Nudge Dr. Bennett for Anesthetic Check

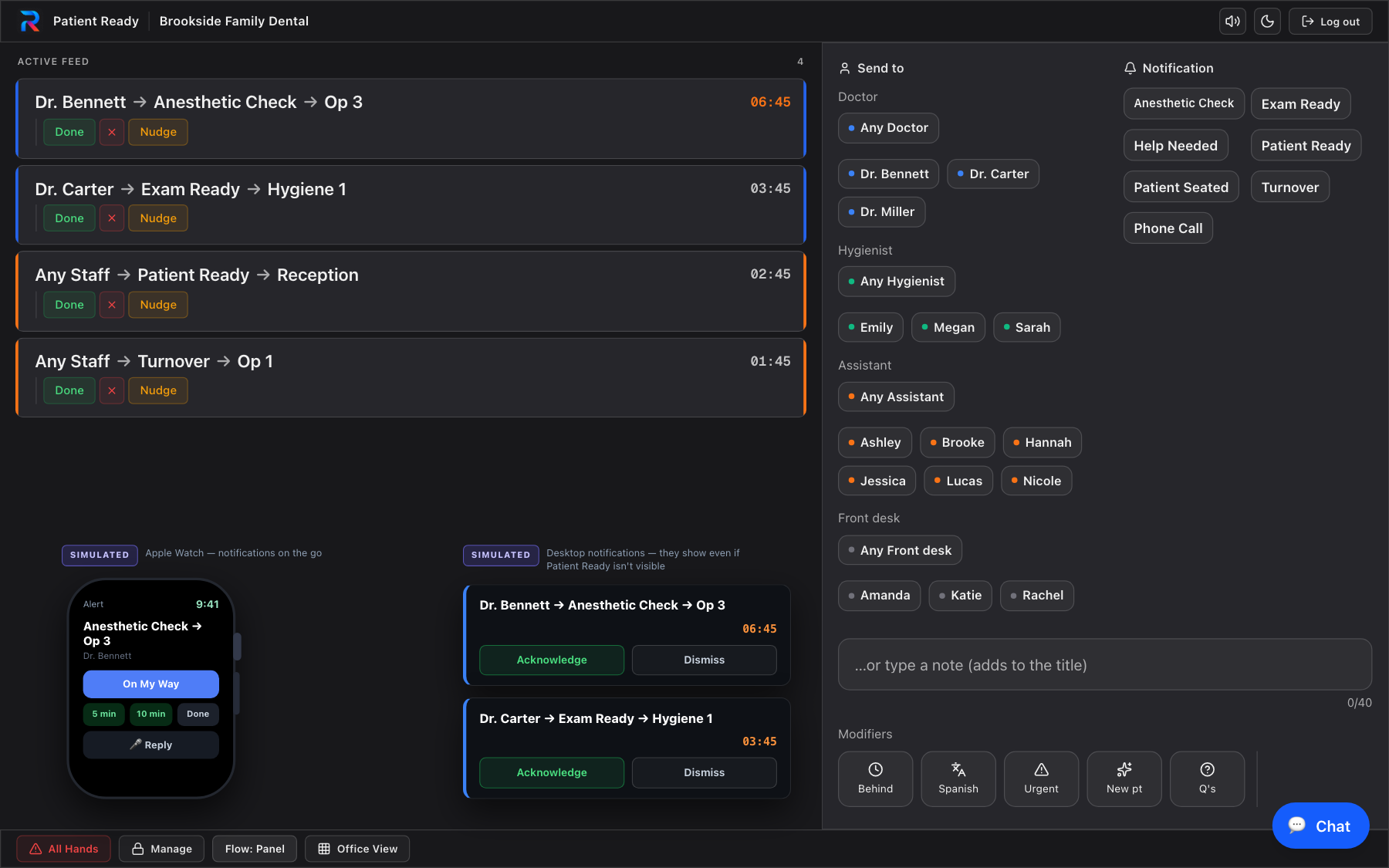pyautogui.click(x=158, y=132)
